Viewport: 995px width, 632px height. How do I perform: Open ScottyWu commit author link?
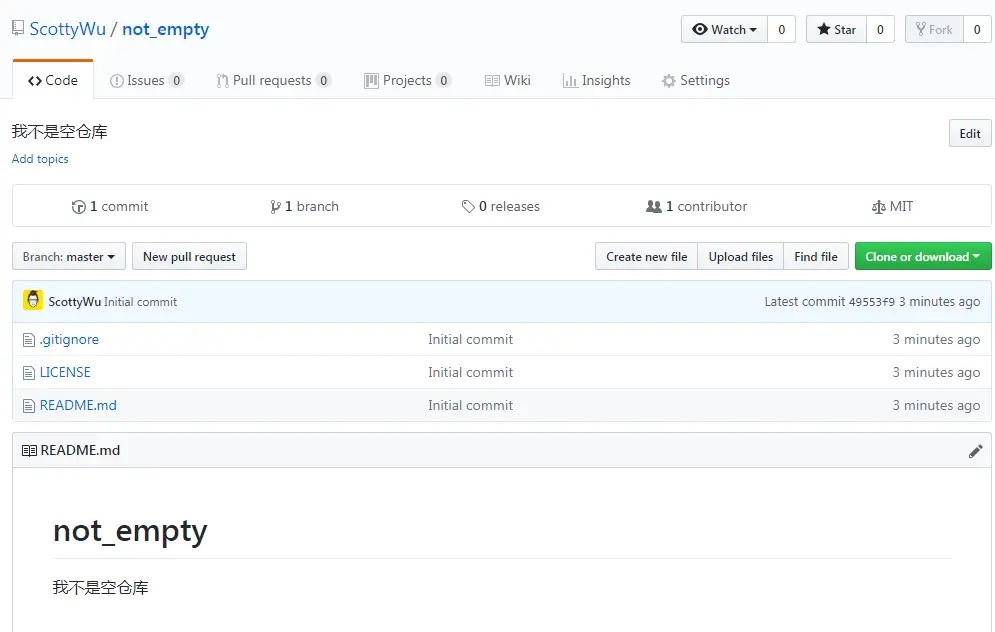[x=74, y=302]
